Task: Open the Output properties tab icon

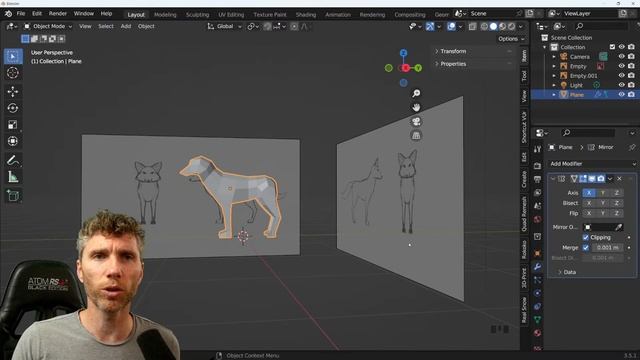Action: point(538,179)
